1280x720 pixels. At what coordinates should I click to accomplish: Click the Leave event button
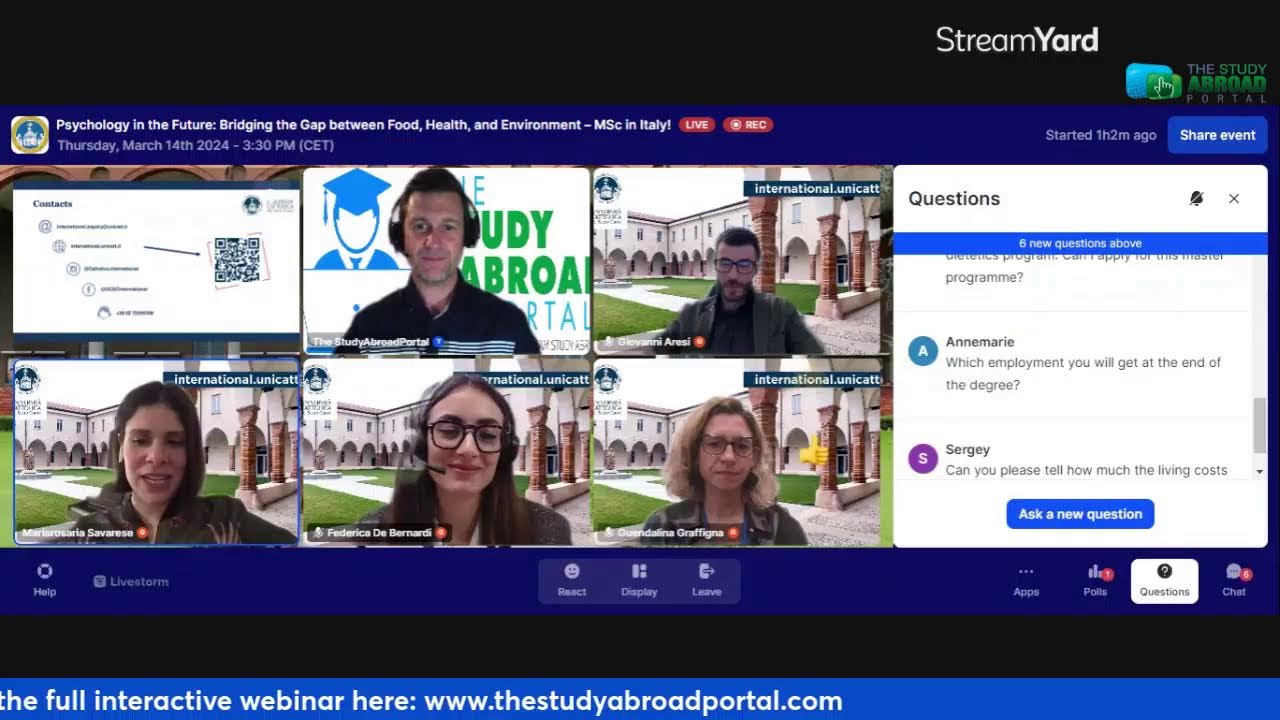pos(706,580)
